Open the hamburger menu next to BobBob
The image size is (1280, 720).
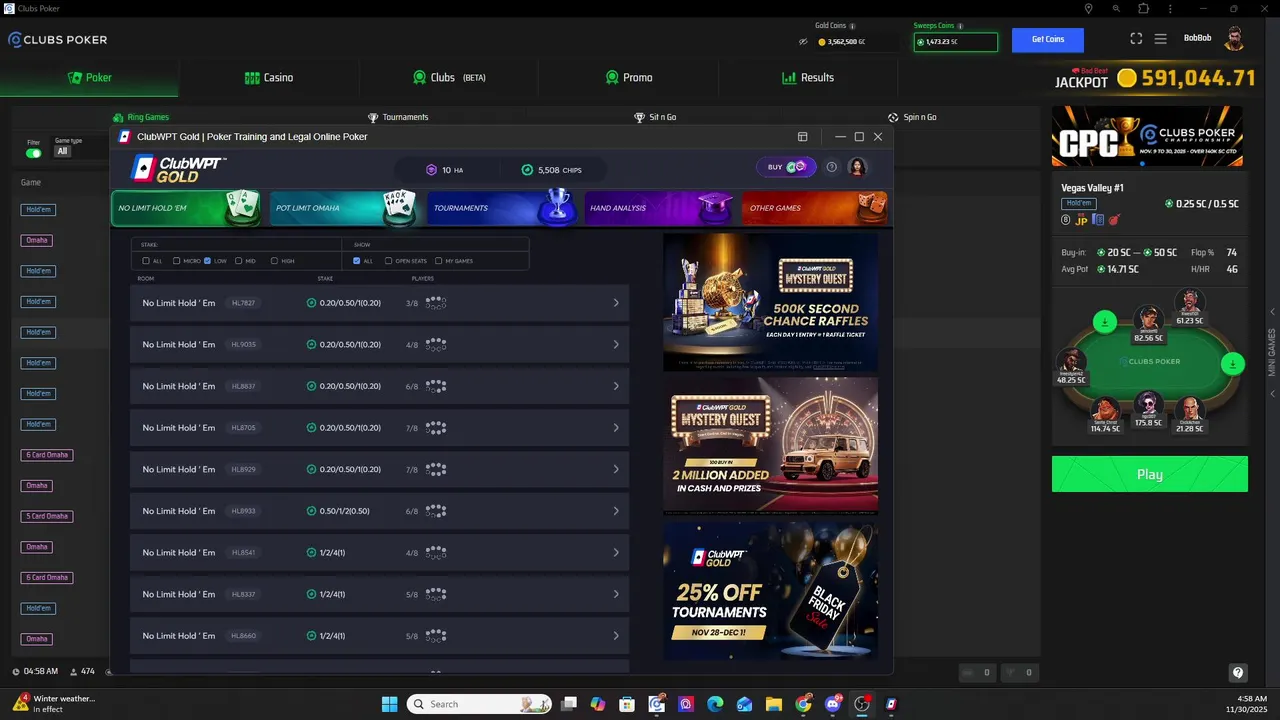click(1160, 39)
